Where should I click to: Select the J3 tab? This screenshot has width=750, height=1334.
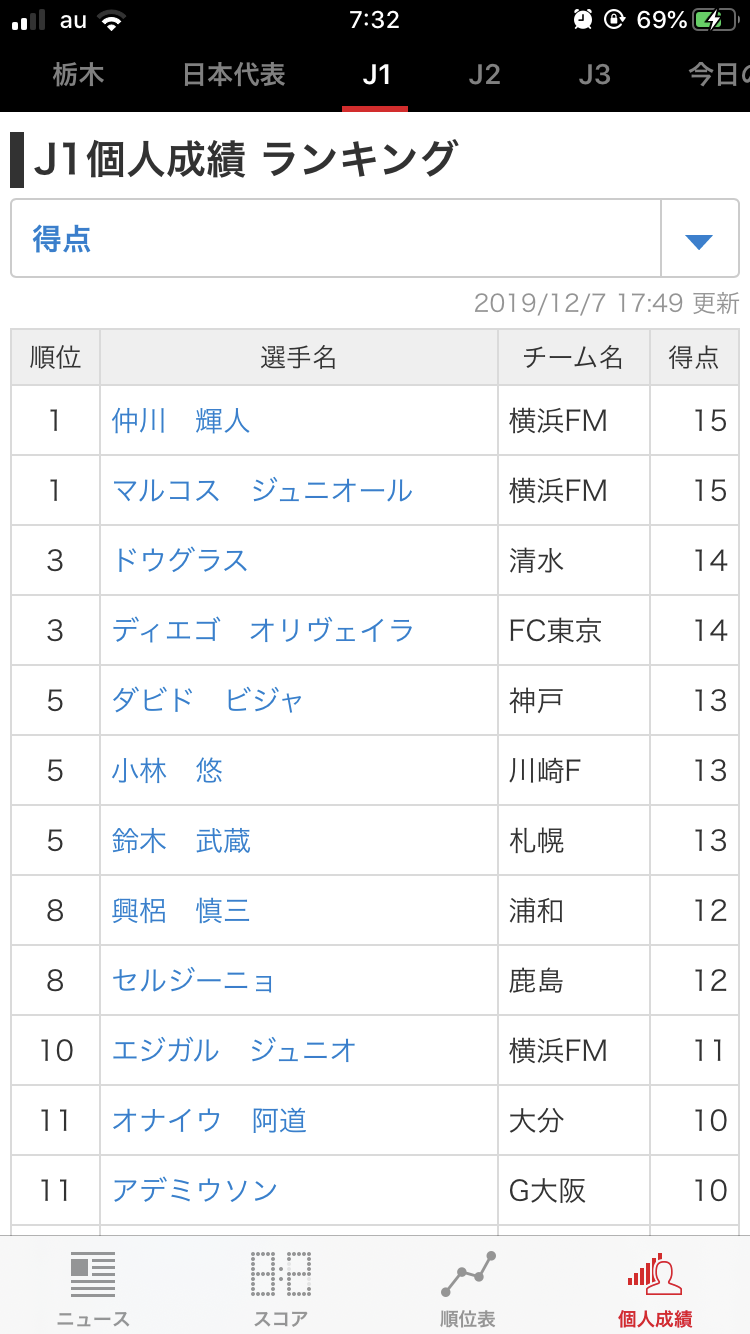[x=594, y=75]
